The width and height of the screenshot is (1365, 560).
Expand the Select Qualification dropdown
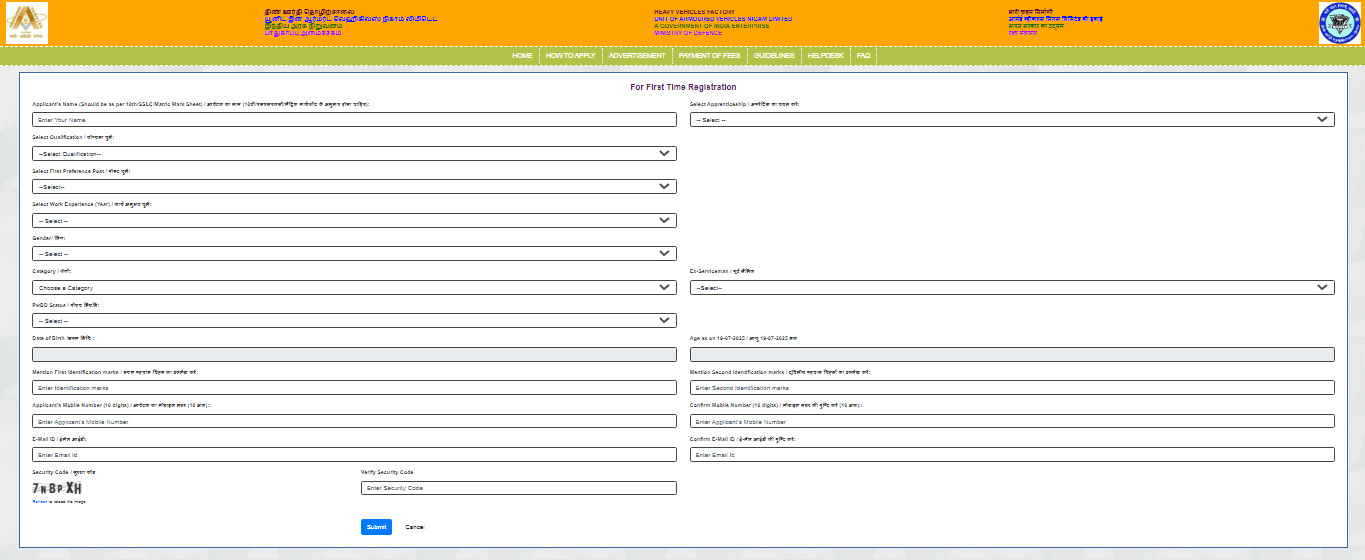tap(354, 154)
